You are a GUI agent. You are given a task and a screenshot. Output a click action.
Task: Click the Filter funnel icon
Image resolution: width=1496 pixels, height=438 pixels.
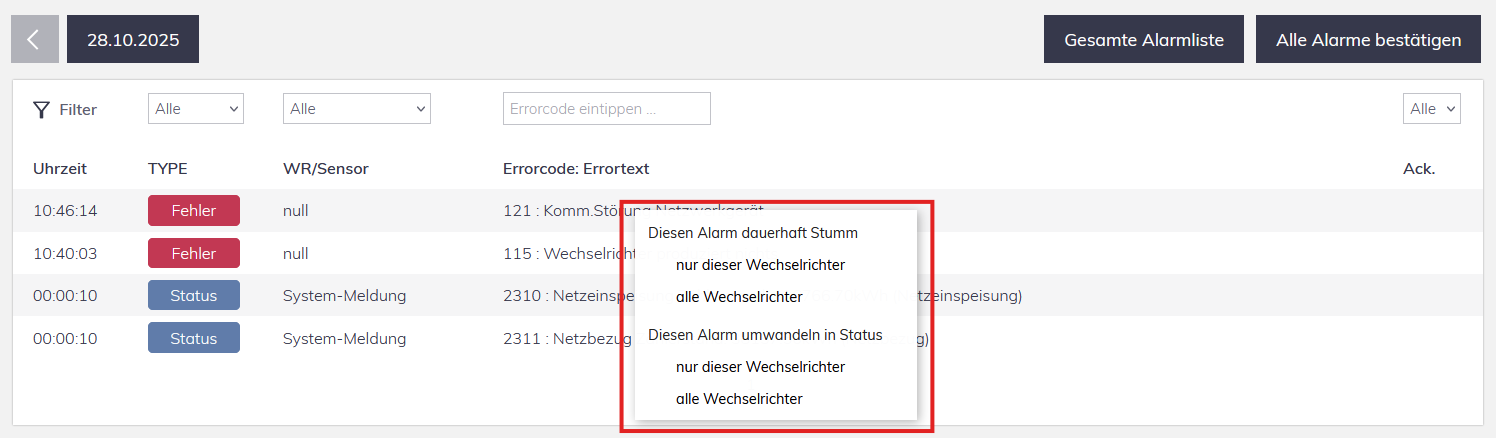coord(41,110)
